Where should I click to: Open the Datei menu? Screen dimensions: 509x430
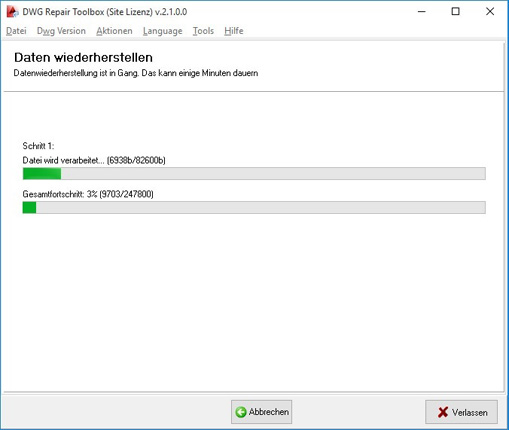[16, 31]
